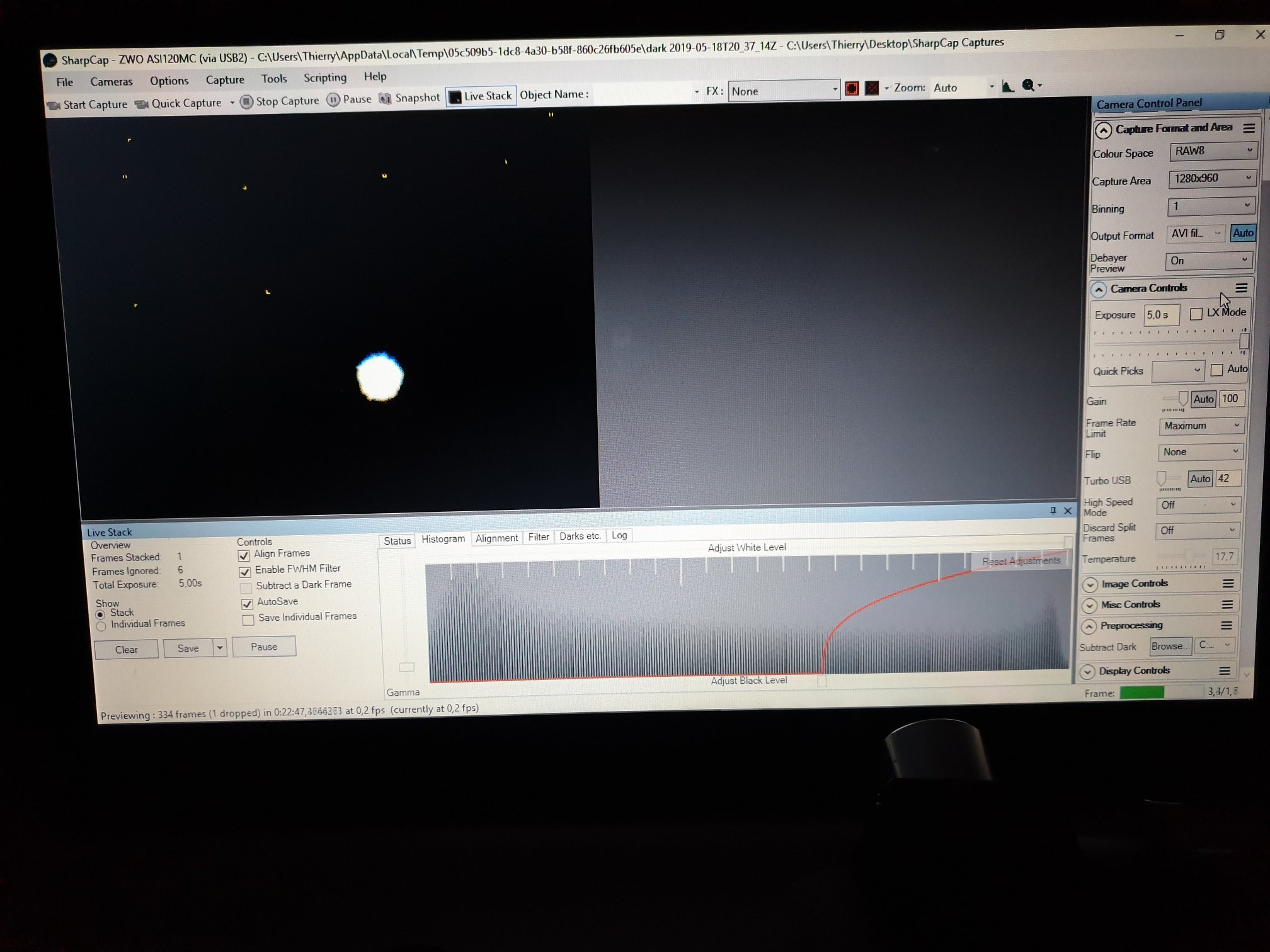Click the Exposure slider handle

[1244, 341]
